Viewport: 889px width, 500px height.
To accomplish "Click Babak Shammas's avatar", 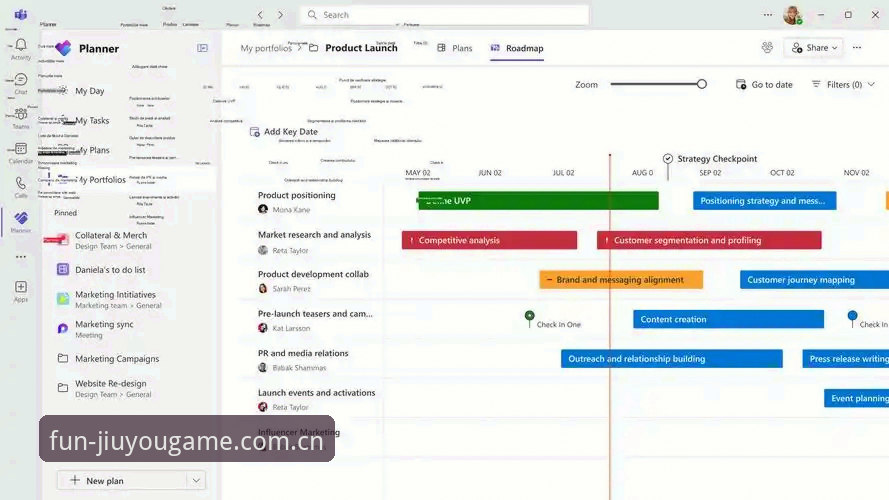I will point(263,367).
